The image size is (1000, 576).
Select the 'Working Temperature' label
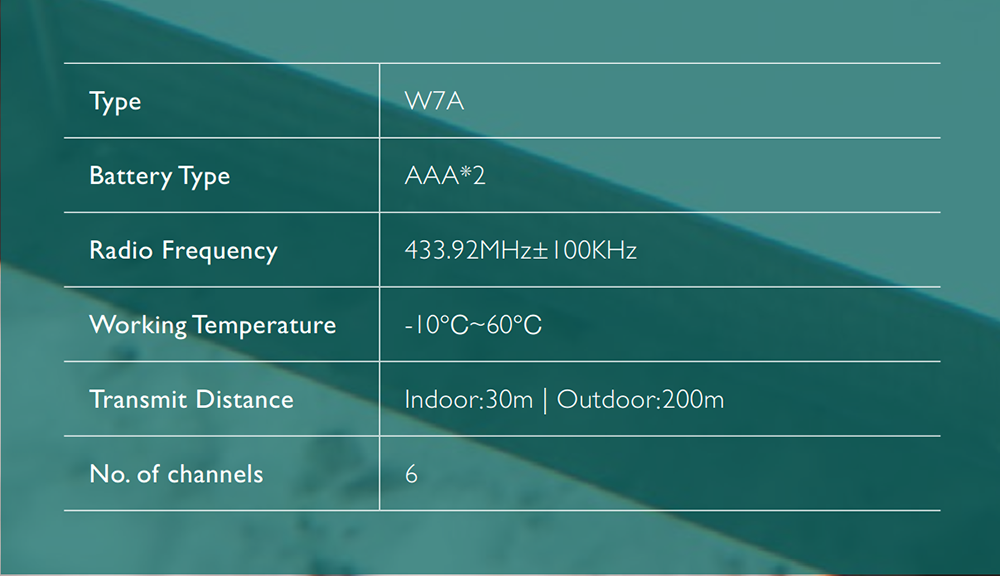(x=212, y=325)
